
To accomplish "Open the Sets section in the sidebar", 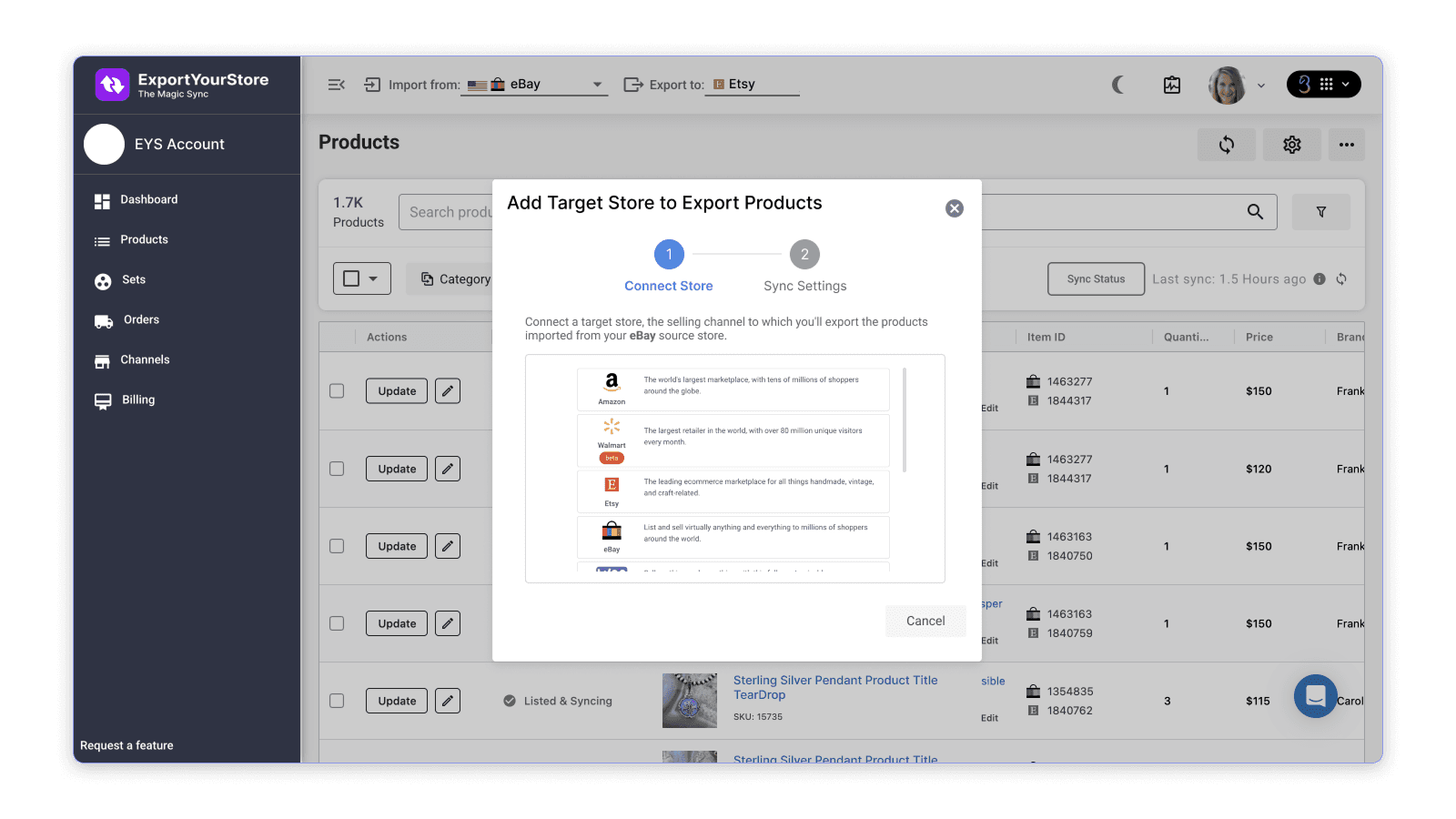I will [132, 279].
